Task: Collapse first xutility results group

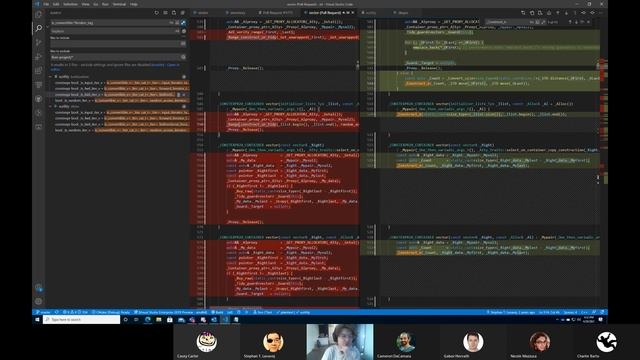Action: (51, 77)
